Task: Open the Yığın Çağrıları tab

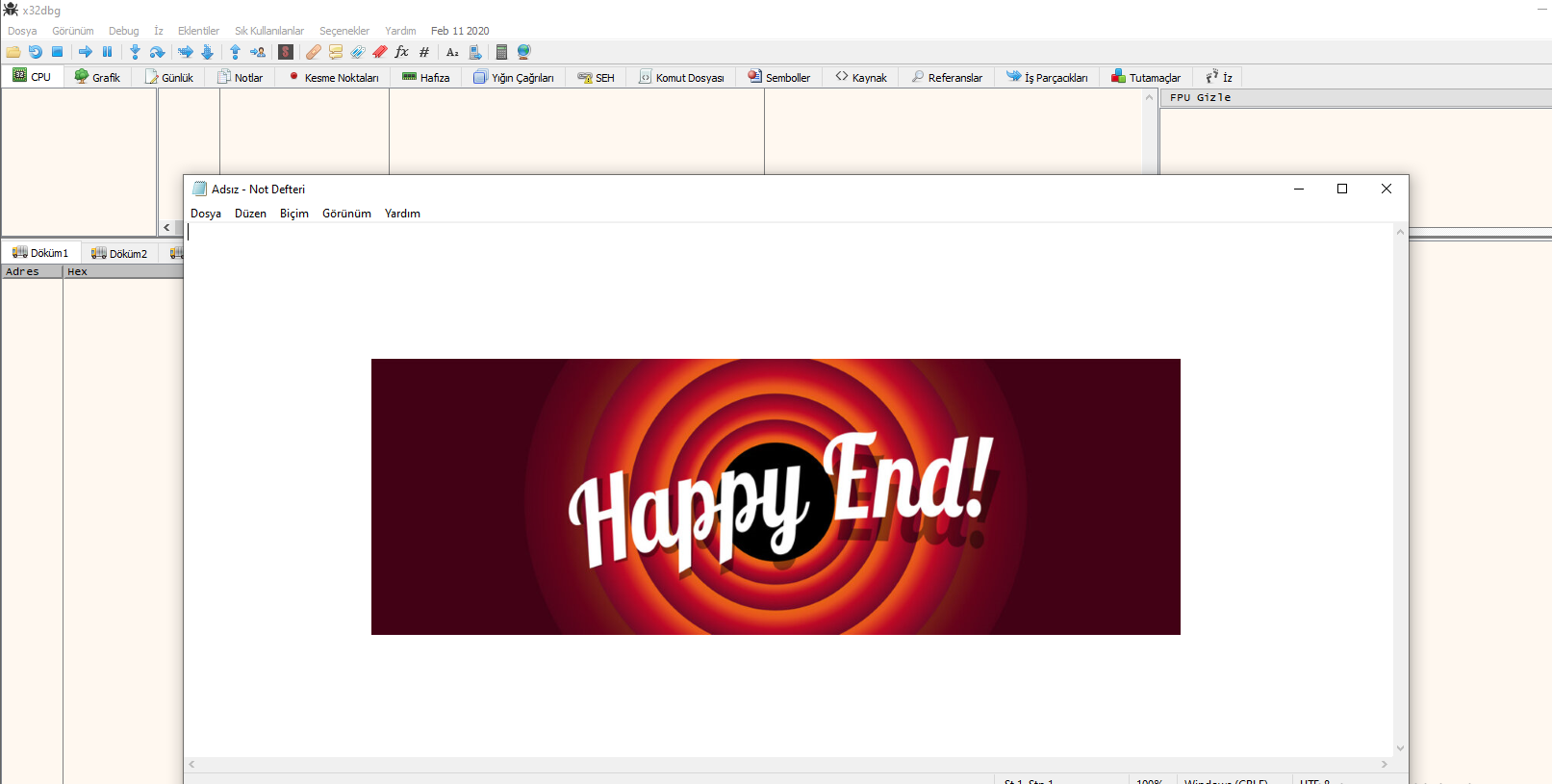Action: point(514,77)
